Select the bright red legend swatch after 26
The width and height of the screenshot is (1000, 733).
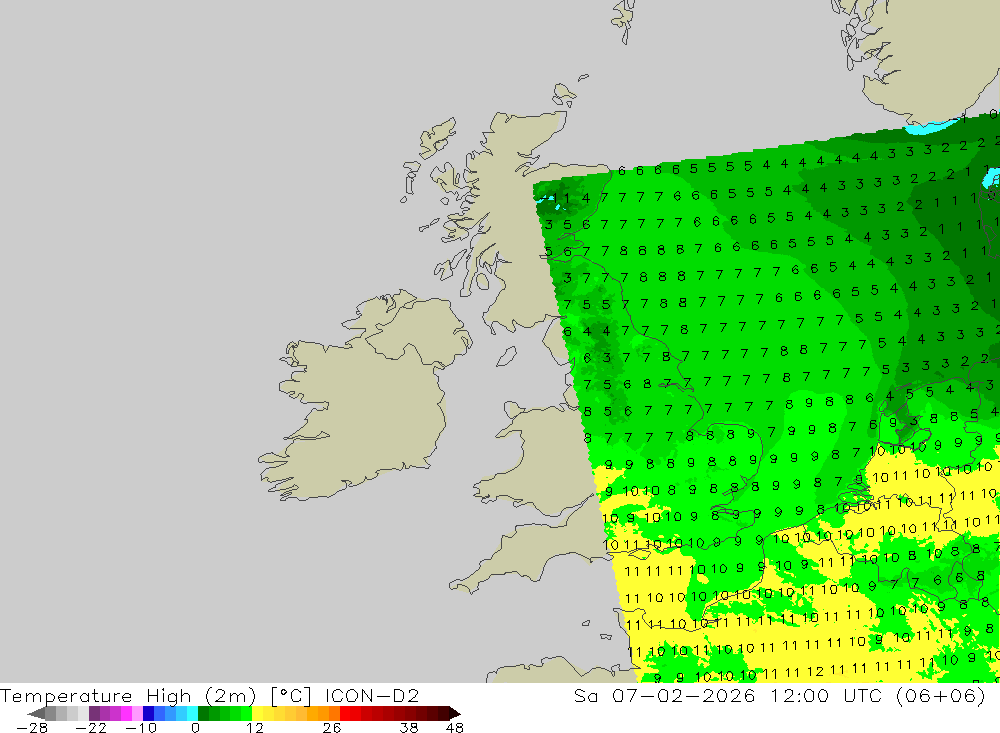click(x=346, y=713)
